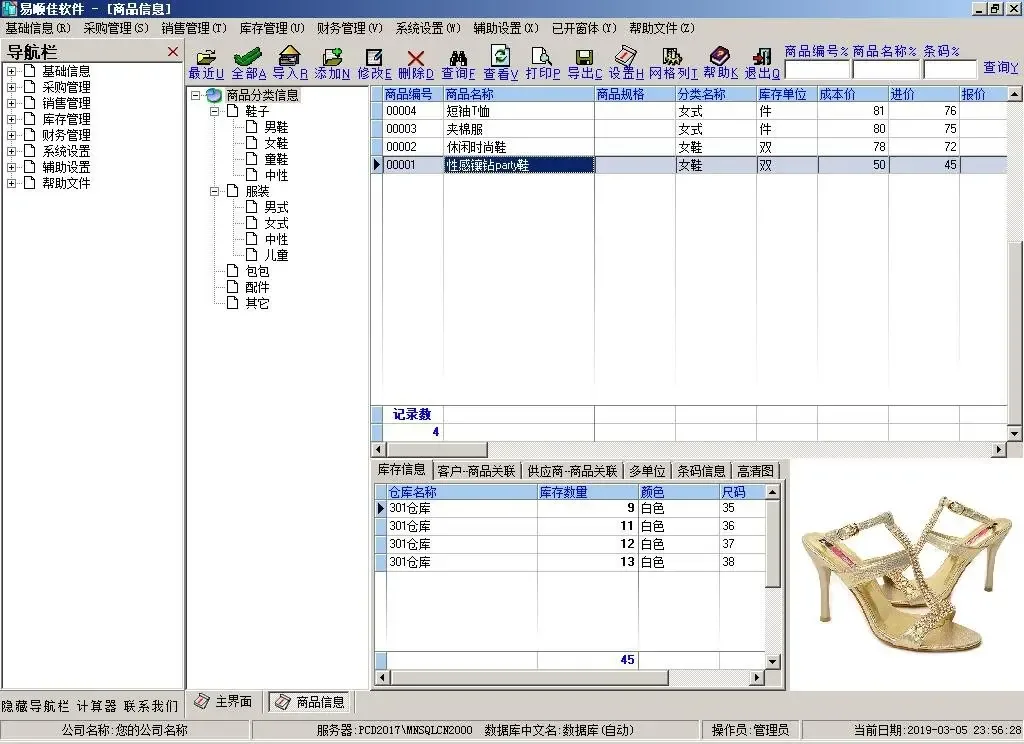The height and width of the screenshot is (744, 1024).
Task: Expand the 基础信息 navigation node
Action: [11, 71]
